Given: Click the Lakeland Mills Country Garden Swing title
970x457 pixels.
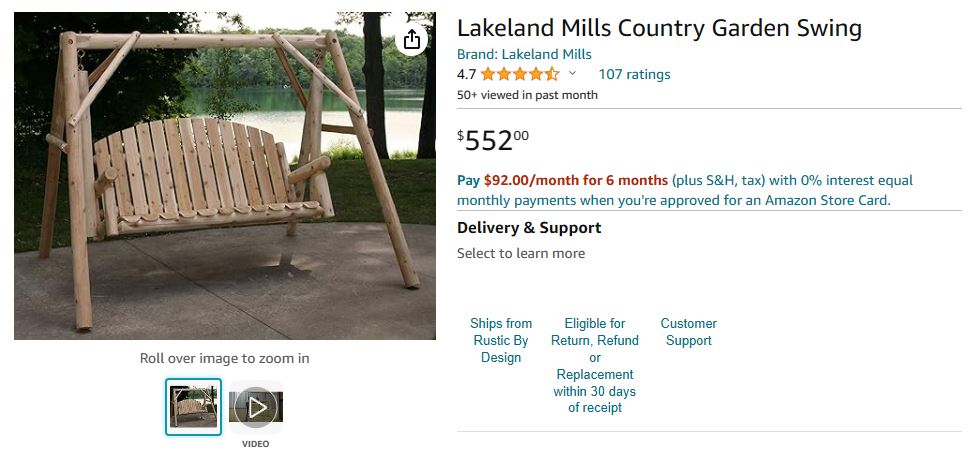Looking at the screenshot, I should [659, 28].
